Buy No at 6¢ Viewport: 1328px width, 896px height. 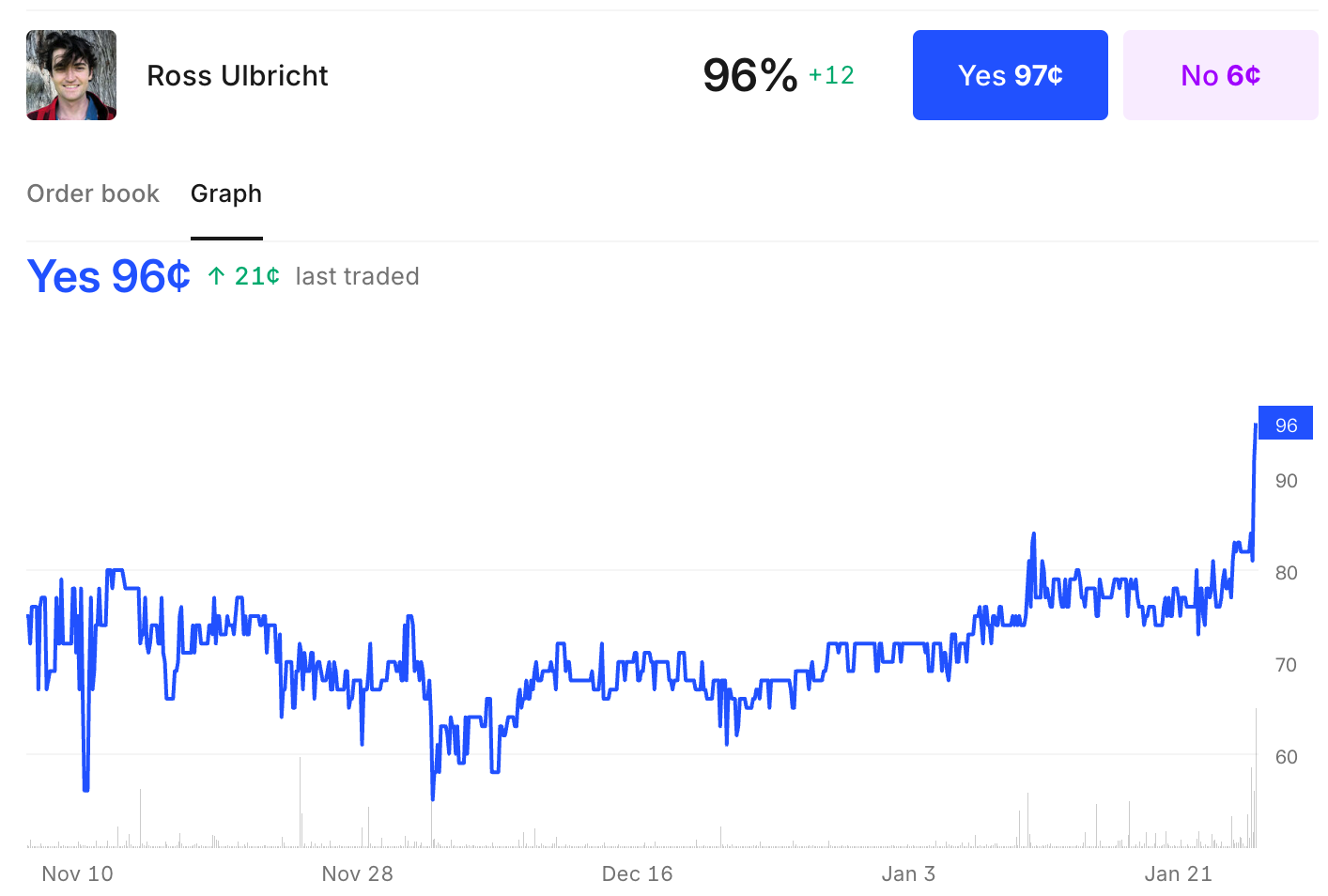(1220, 75)
